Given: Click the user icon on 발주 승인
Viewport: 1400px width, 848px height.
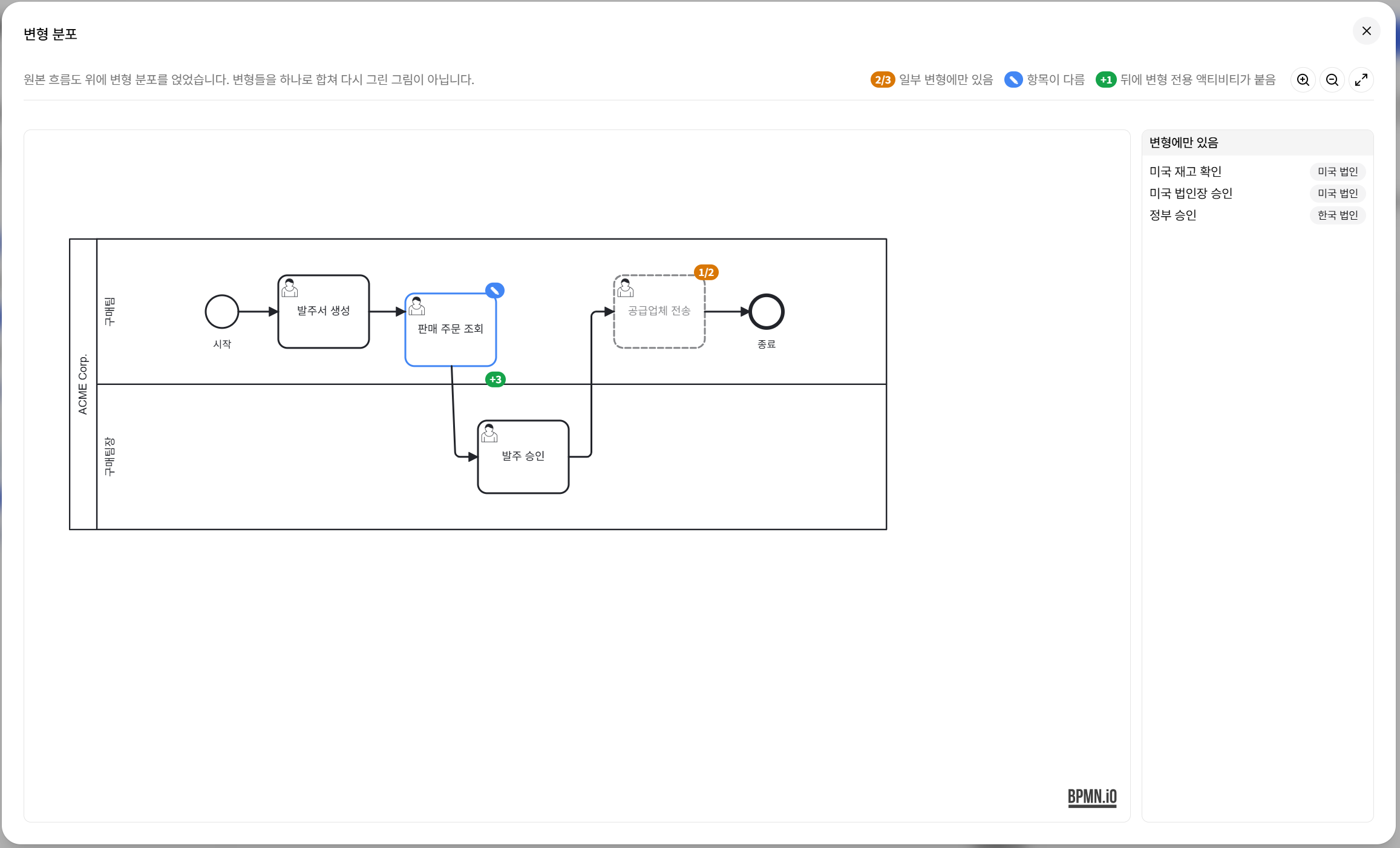Looking at the screenshot, I should coord(489,433).
